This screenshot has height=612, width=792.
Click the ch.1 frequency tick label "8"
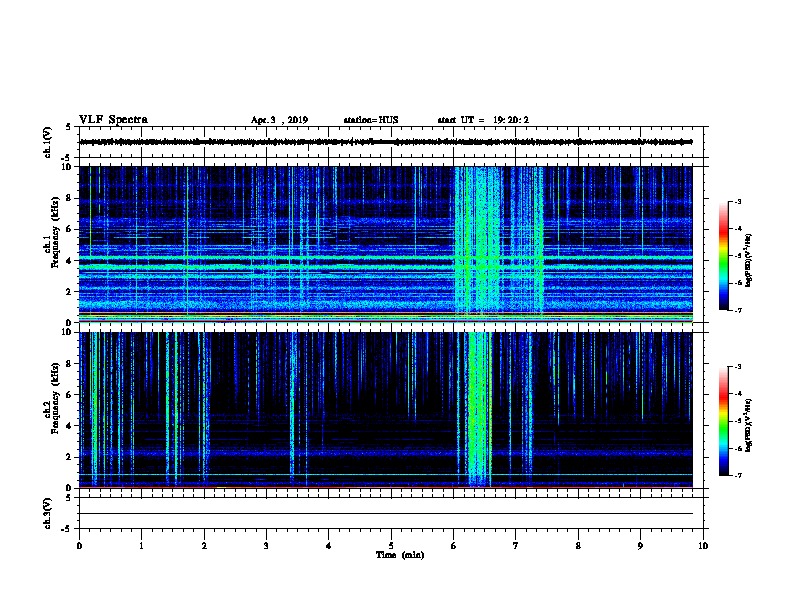click(x=70, y=198)
